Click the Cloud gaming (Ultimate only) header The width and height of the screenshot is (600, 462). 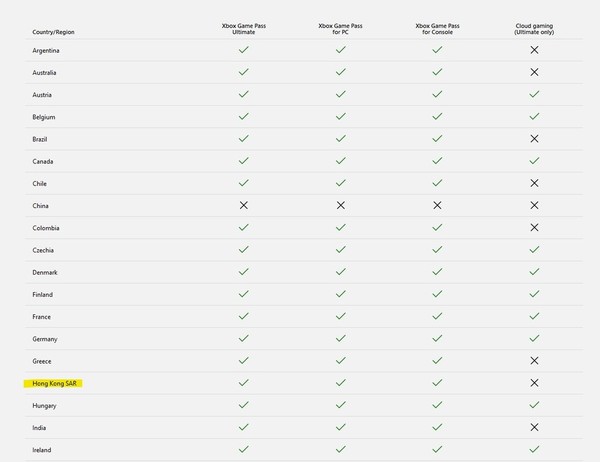point(534,27)
